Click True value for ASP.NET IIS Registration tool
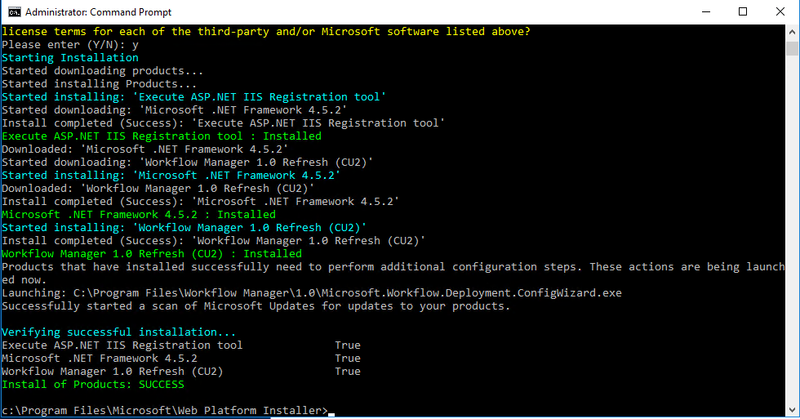This screenshot has width=800, height=419. 347,345
